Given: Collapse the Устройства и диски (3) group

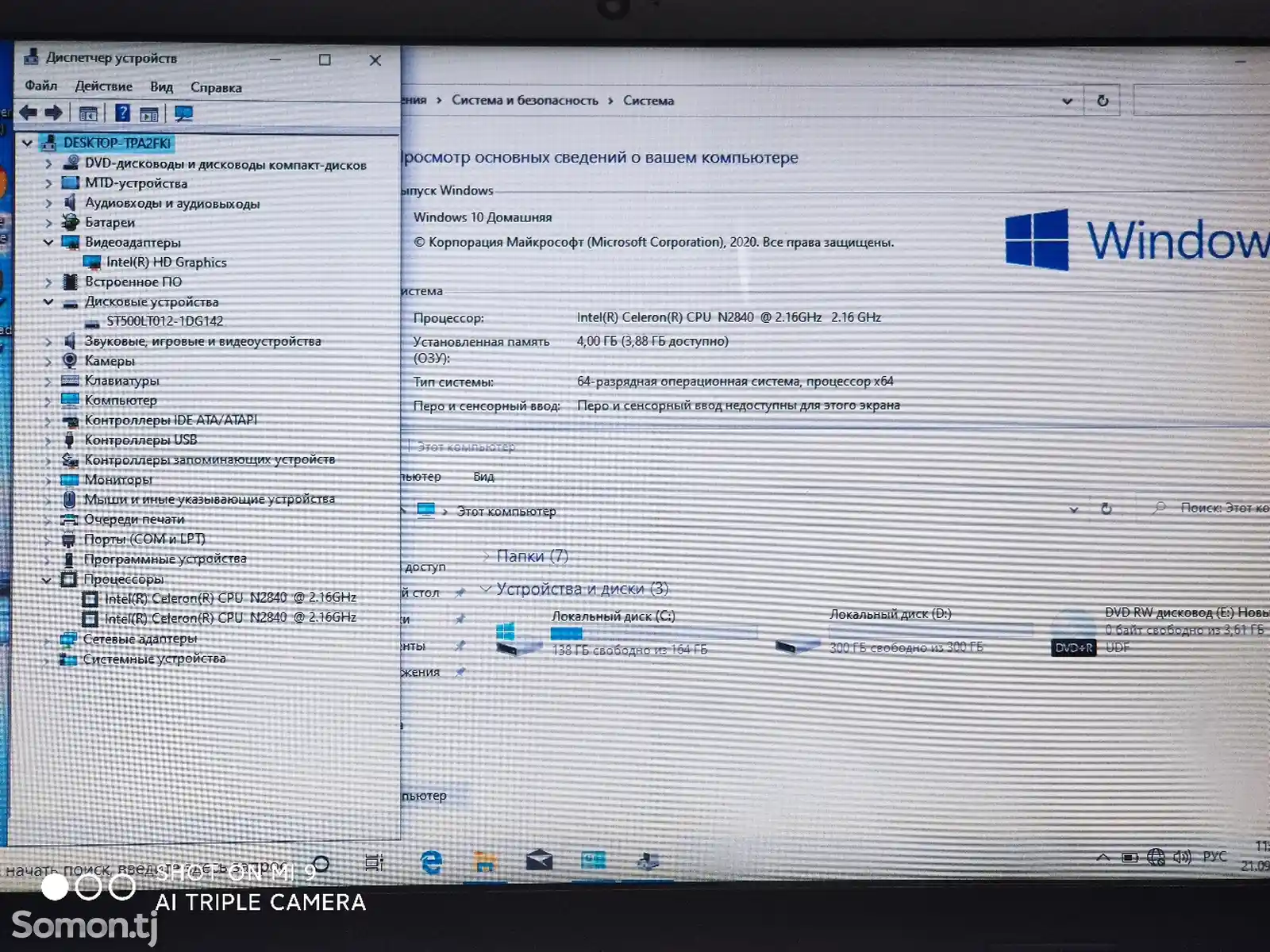Looking at the screenshot, I should coord(486,589).
